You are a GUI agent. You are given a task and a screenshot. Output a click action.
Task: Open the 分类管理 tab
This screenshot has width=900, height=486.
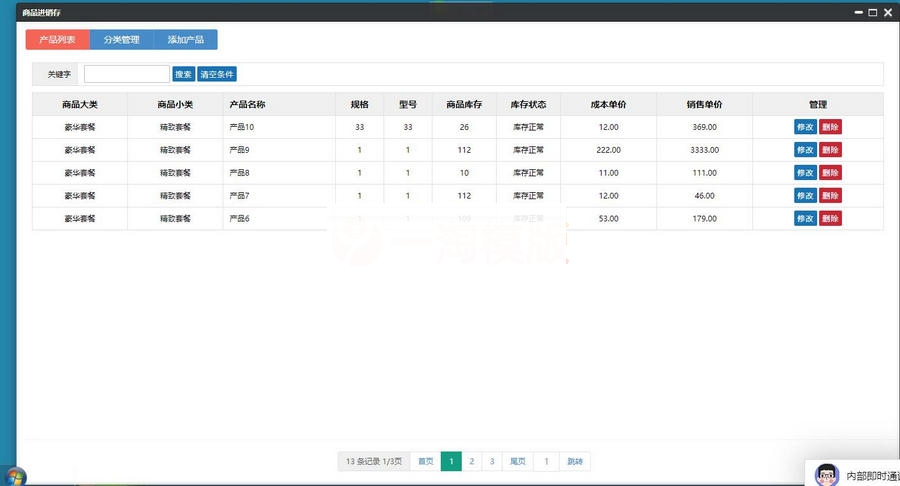[121, 40]
